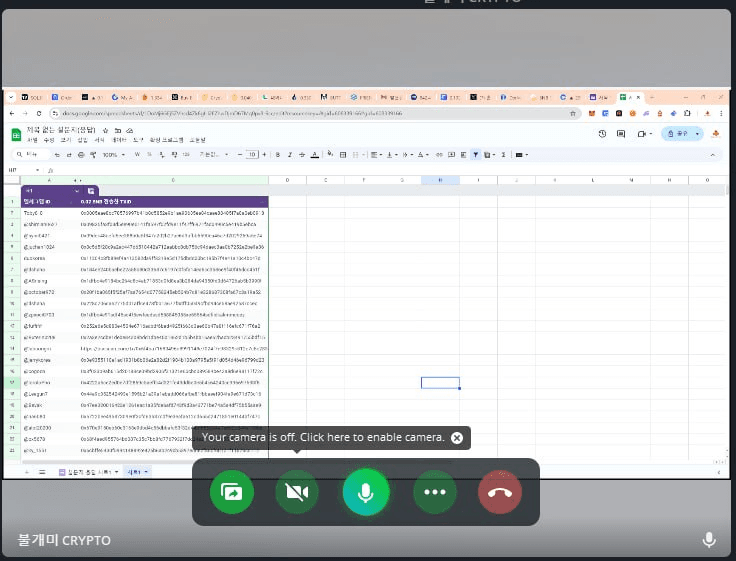Click the 'Your camera is off' tooltip text

(323, 438)
